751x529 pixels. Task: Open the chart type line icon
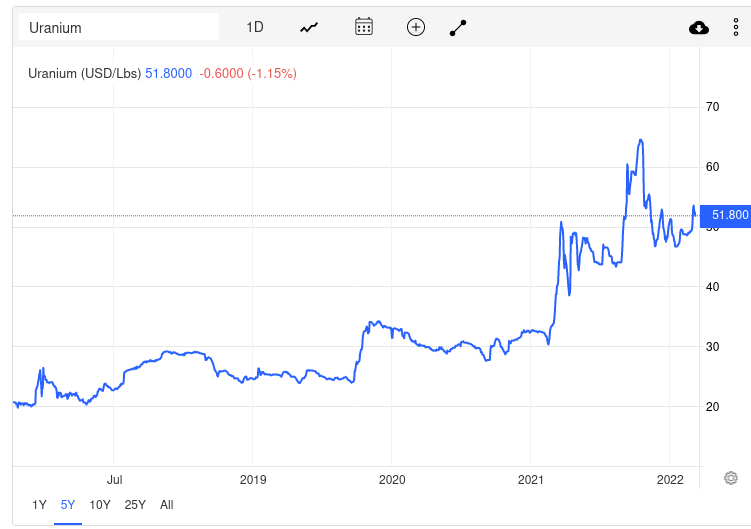309,27
